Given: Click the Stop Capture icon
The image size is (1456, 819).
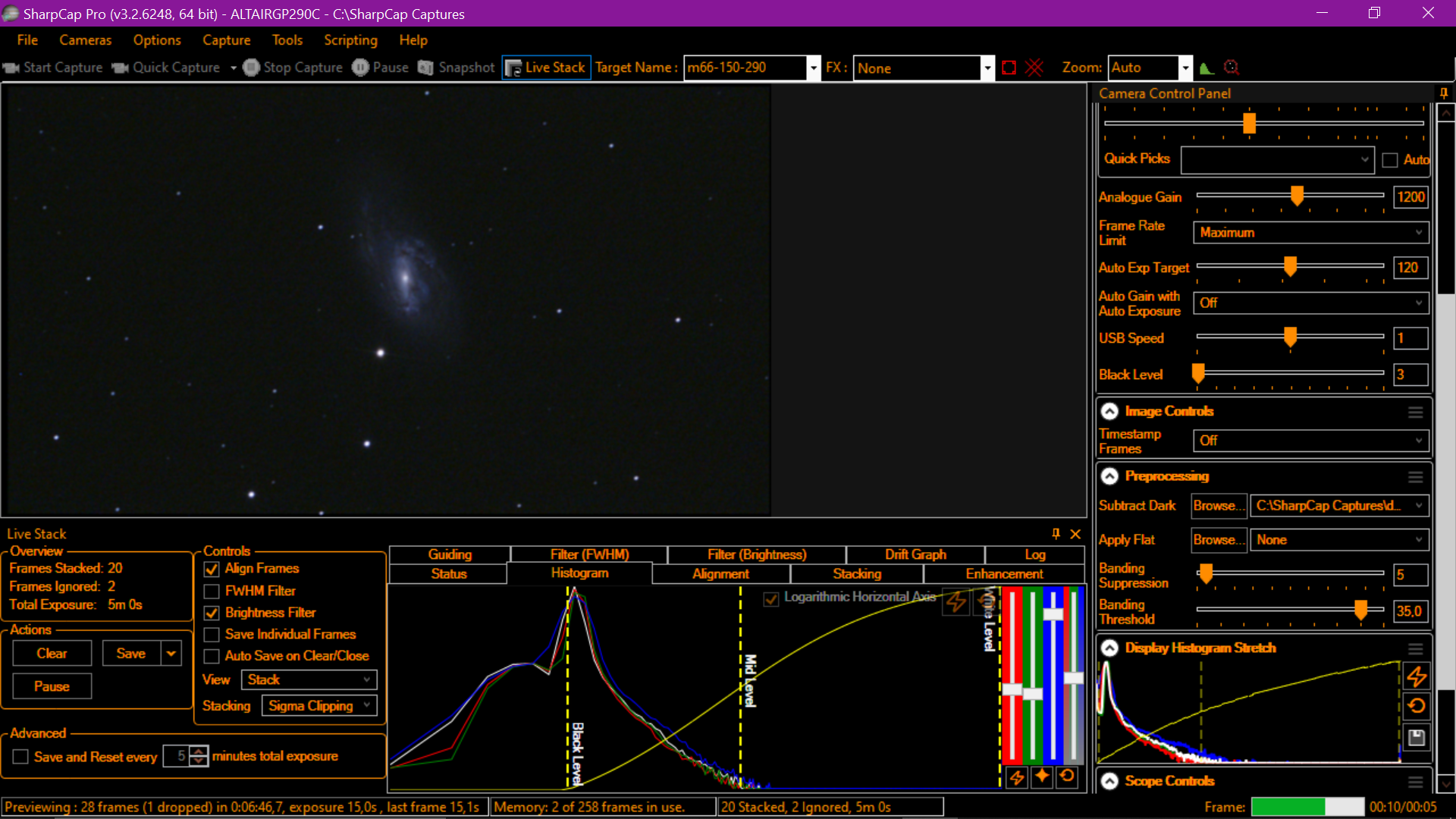Looking at the screenshot, I should coord(251,67).
